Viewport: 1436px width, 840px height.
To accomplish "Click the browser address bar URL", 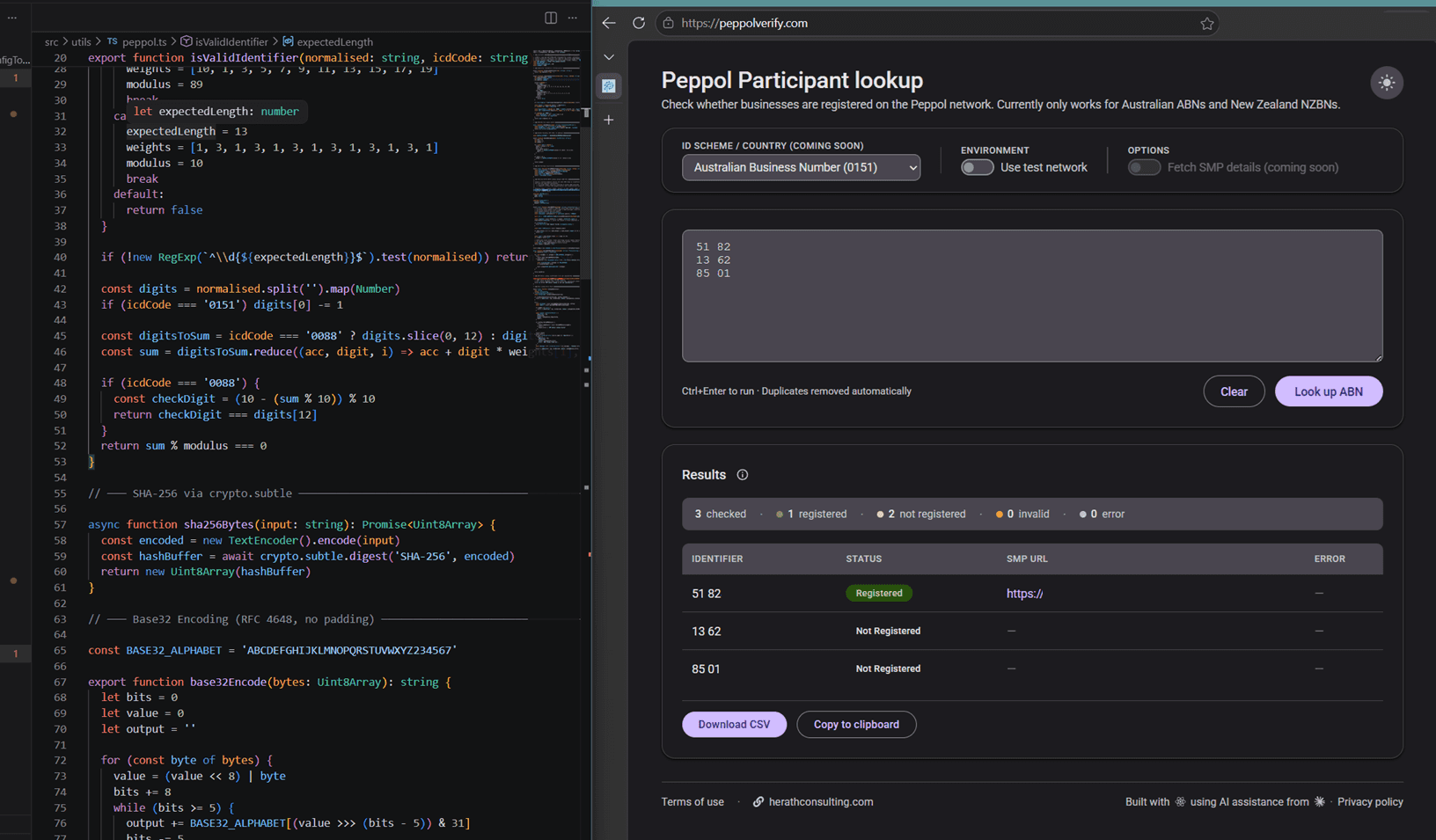I will 744,23.
